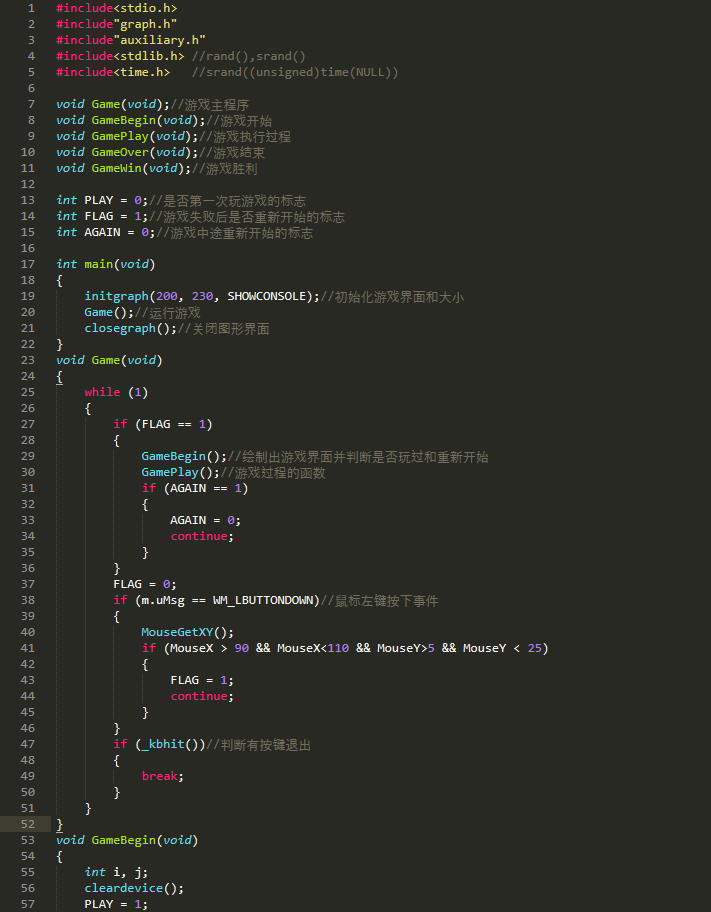Screen dimensions: 711x912
Task: Click the GameBegin prototype on line 8
Action: coord(131,120)
